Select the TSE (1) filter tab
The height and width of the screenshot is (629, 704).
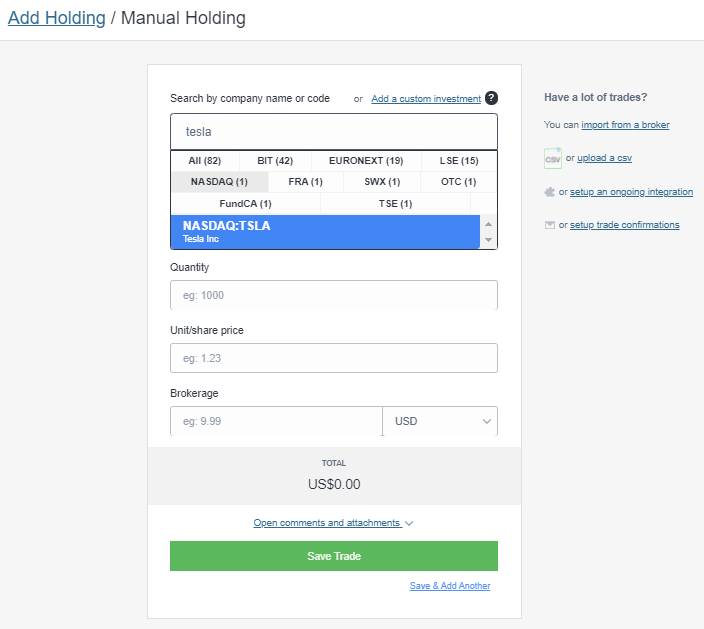(x=395, y=204)
